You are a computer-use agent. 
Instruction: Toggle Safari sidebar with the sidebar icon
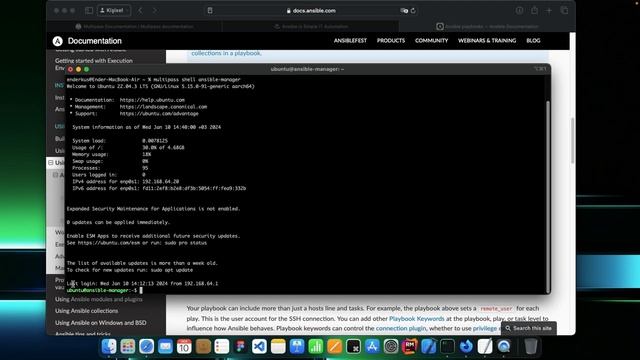pyautogui.click(x=89, y=11)
